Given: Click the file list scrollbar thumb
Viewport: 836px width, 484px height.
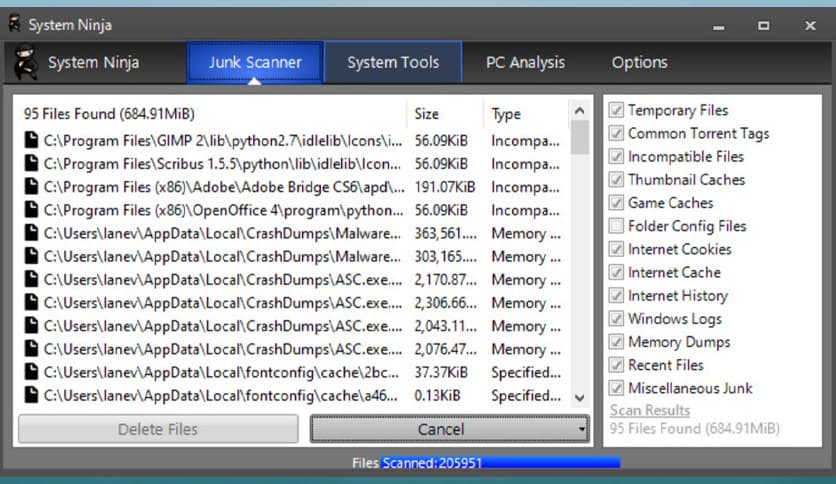Looking at the screenshot, I should (x=580, y=138).
